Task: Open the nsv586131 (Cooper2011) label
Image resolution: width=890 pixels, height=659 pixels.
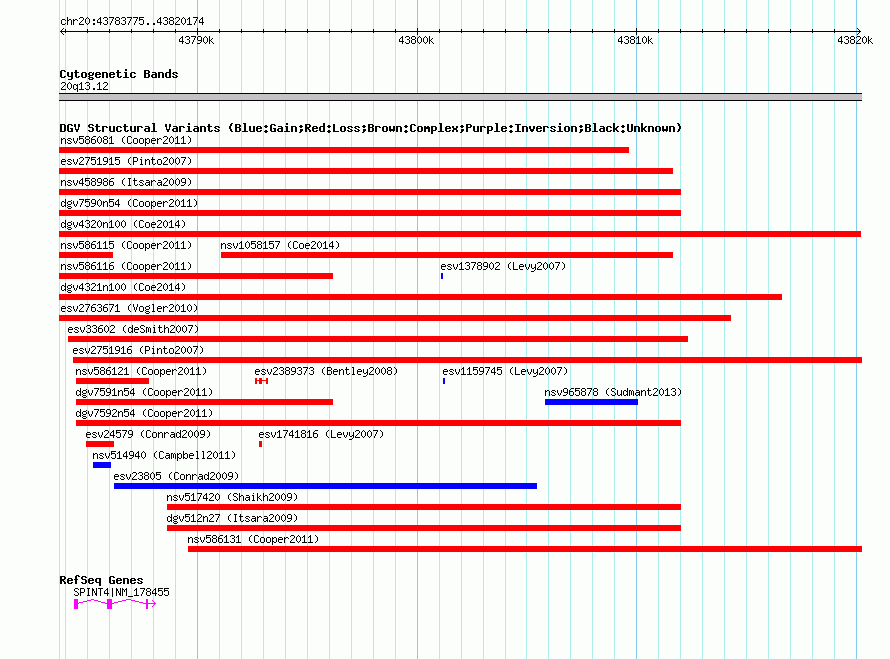Action: point(253,539)
